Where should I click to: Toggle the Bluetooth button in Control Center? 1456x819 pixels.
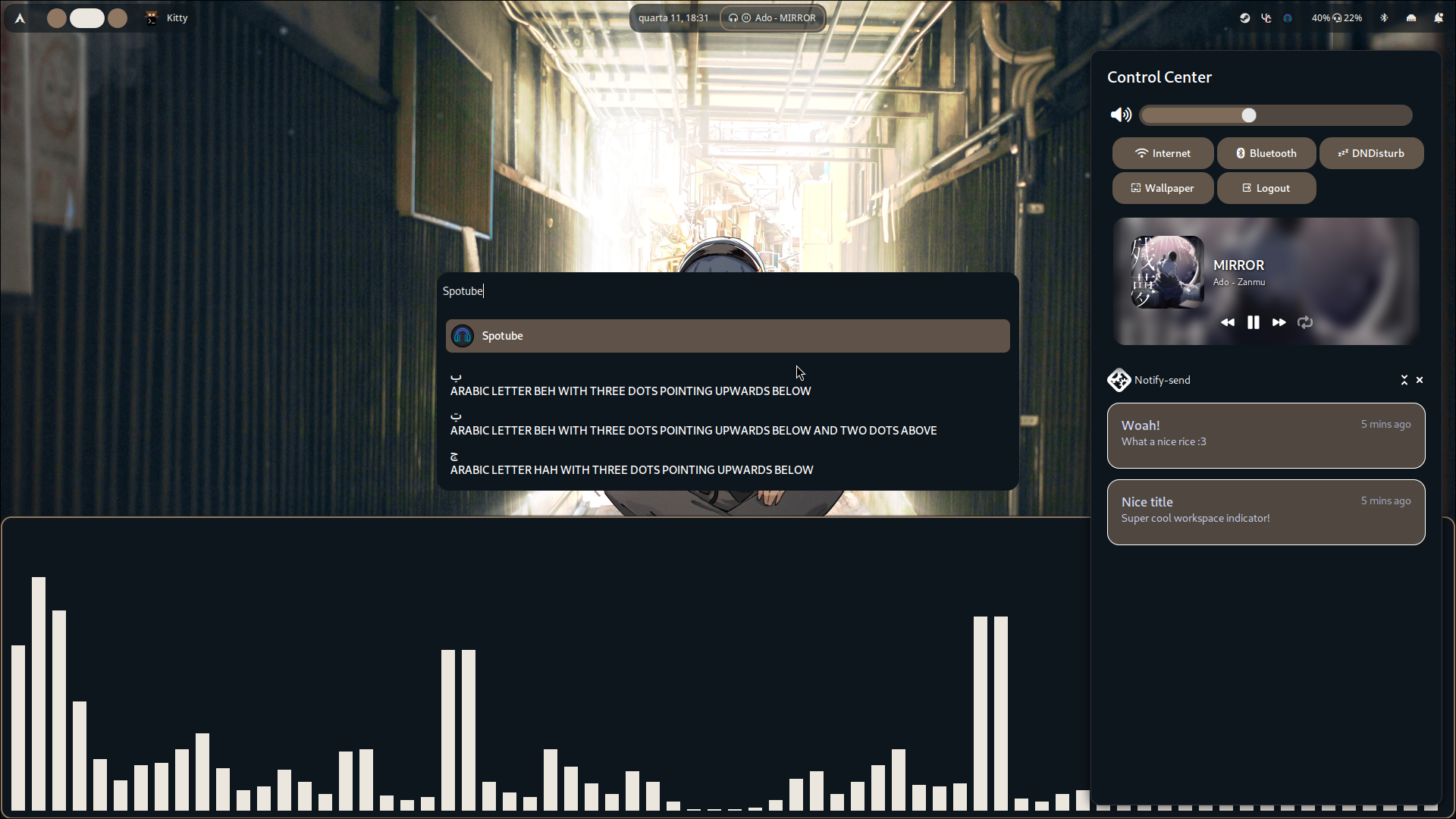[1266, 153]
